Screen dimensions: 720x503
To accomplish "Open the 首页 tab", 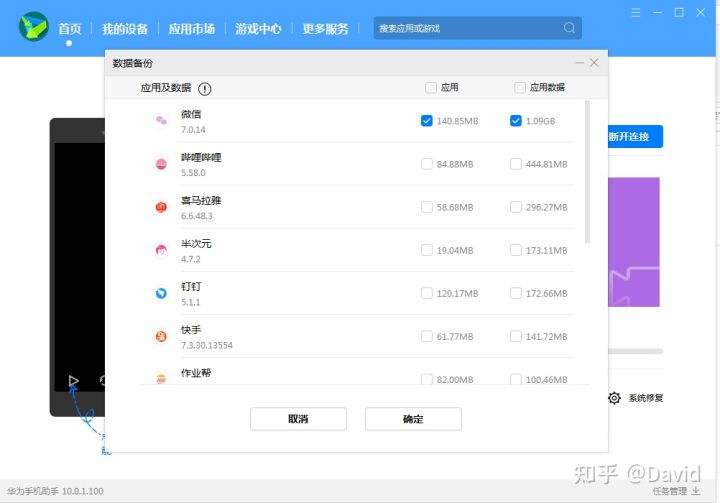I will click(x=70, y=29).
